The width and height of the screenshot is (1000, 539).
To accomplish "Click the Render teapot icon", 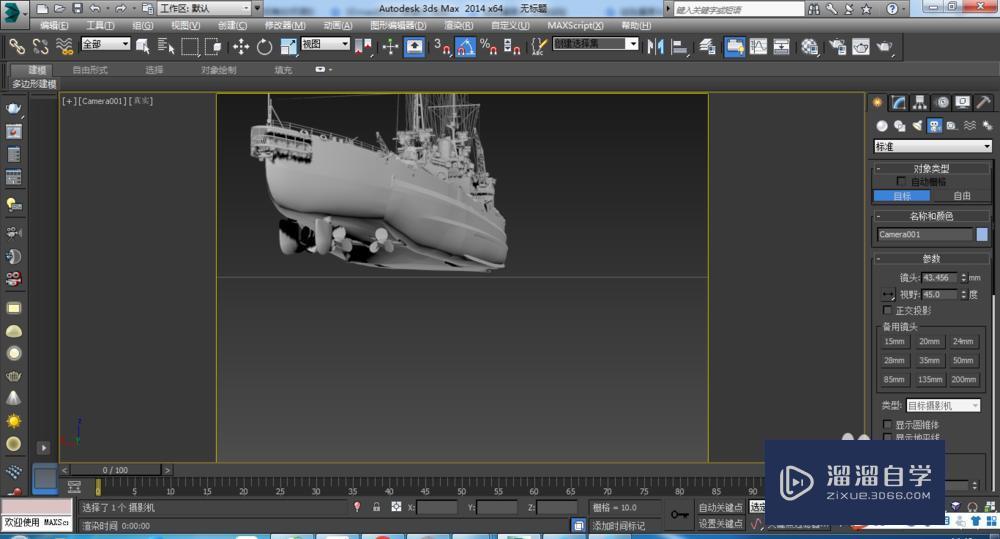I will (886, 46).
